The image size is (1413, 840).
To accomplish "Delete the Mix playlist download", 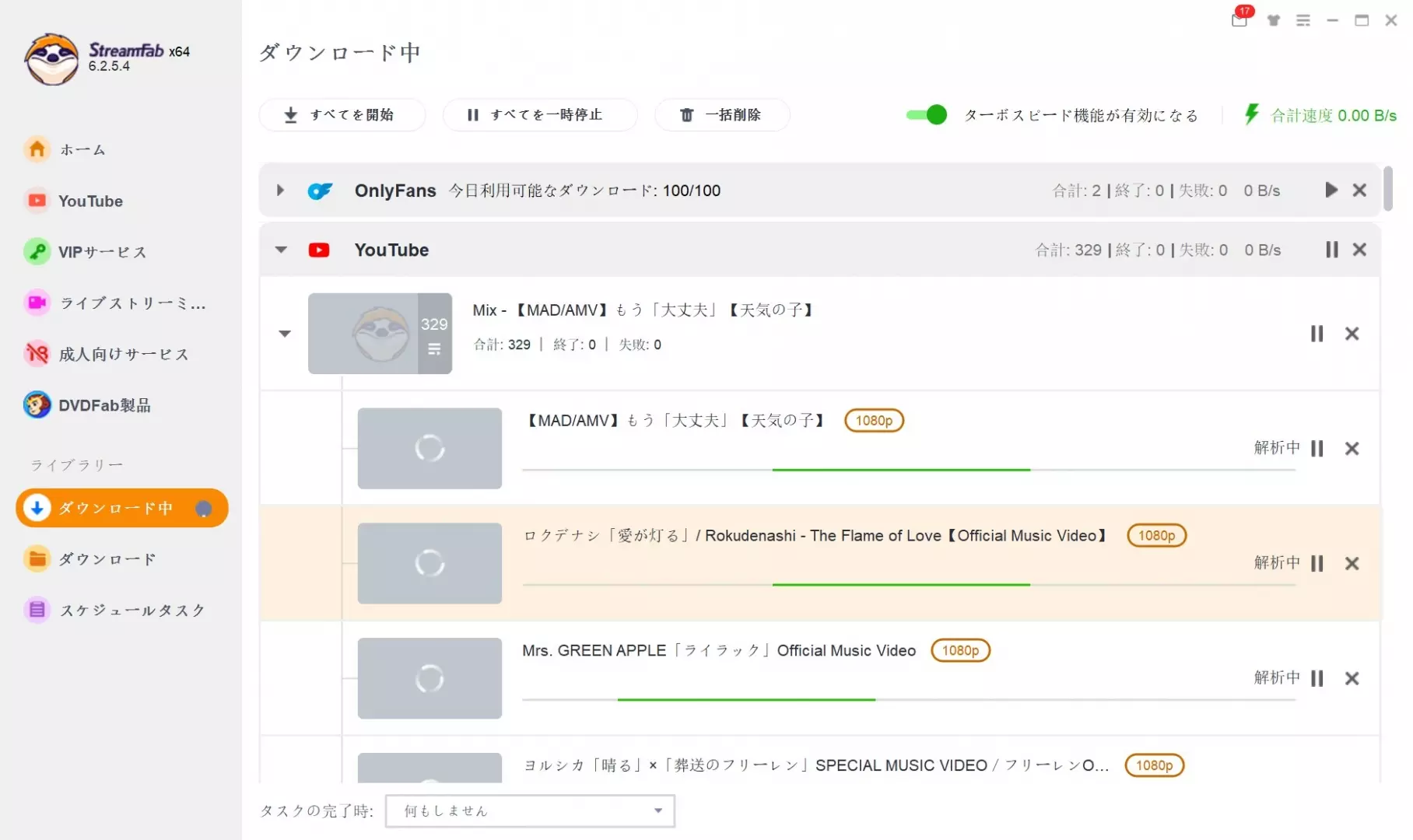I will 1352,334.
